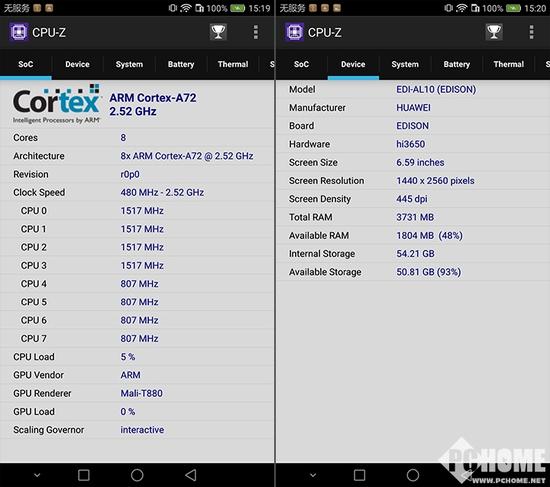Tap CPU Load value '5 %'

pos(128,357)
